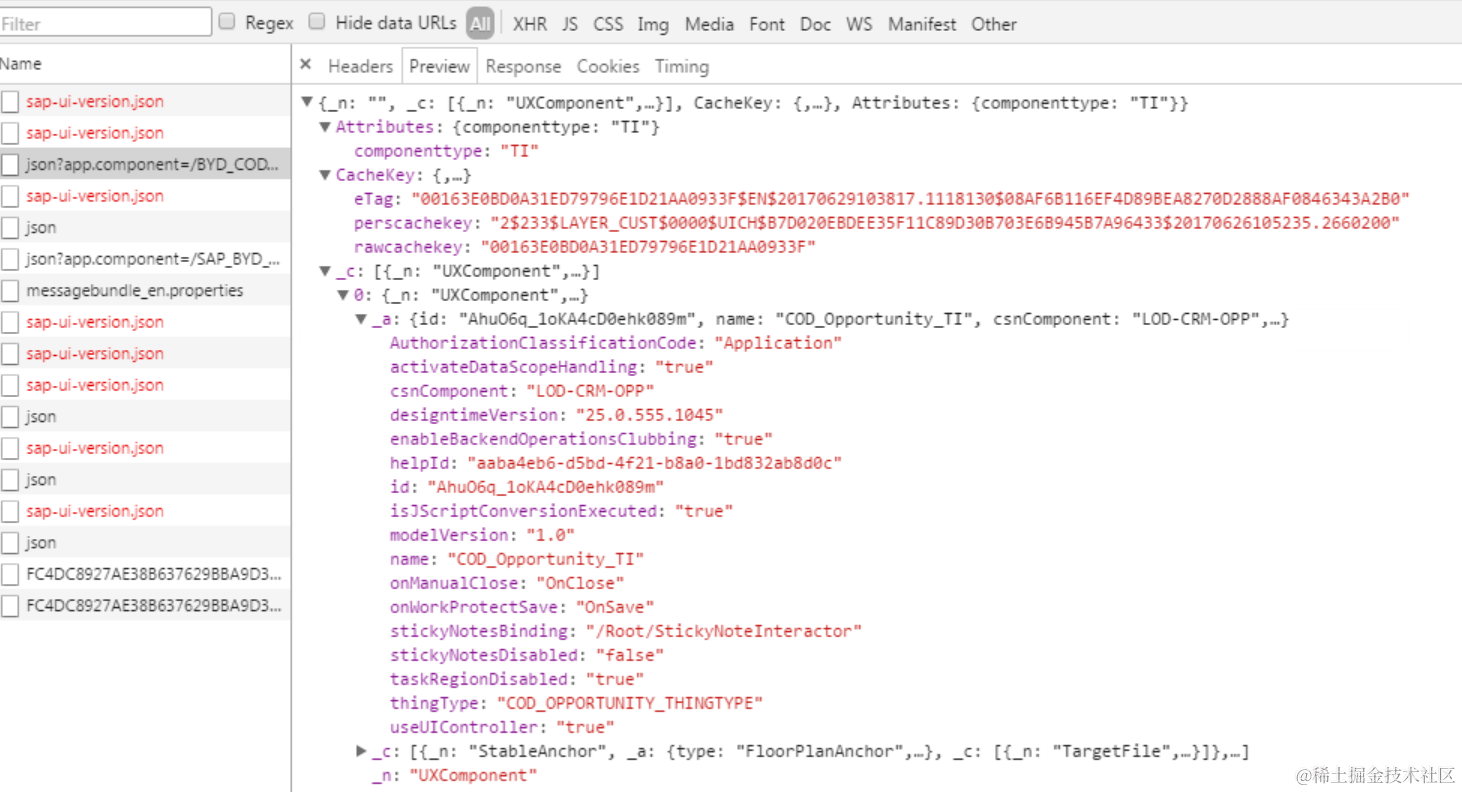Click file icon of json?app.component=/BYD_COD request

tap(10, 164)
